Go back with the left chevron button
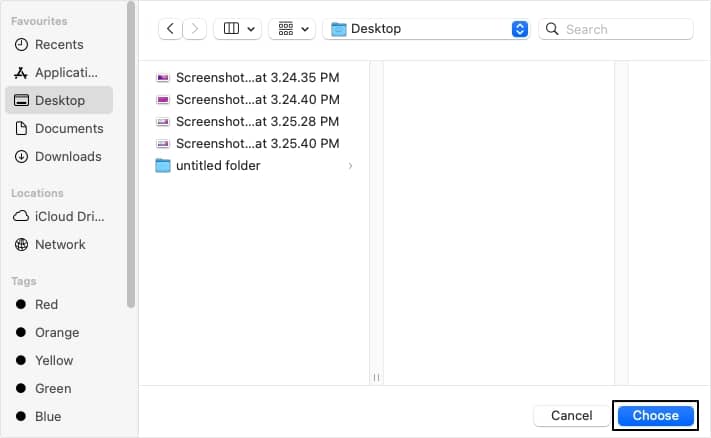Viewport: 711px width, 438px height. click(170, 29)
